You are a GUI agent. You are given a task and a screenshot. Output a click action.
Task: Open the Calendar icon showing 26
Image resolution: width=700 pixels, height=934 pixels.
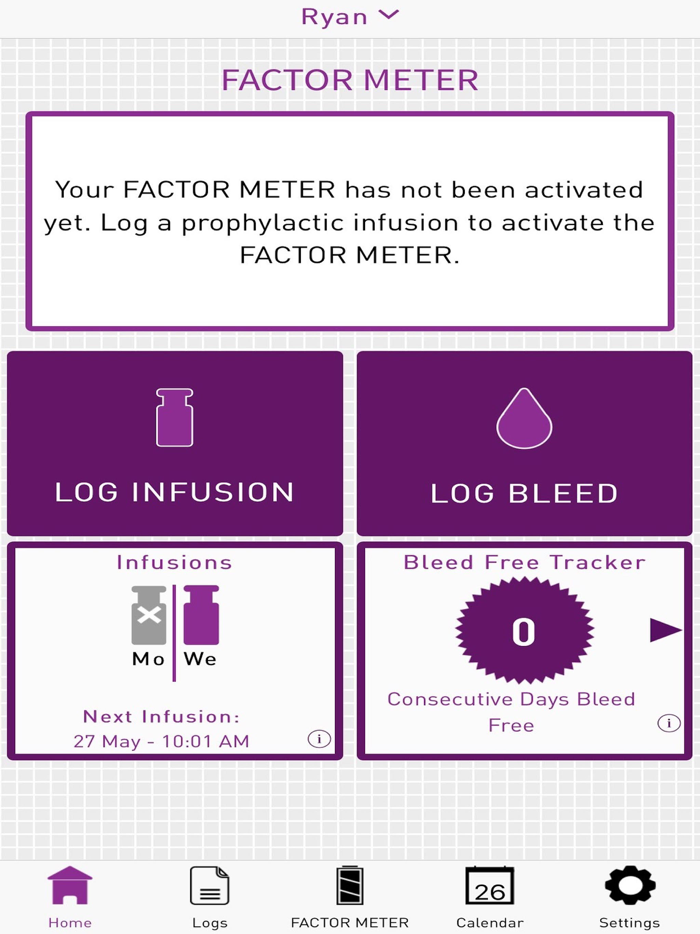489,885
